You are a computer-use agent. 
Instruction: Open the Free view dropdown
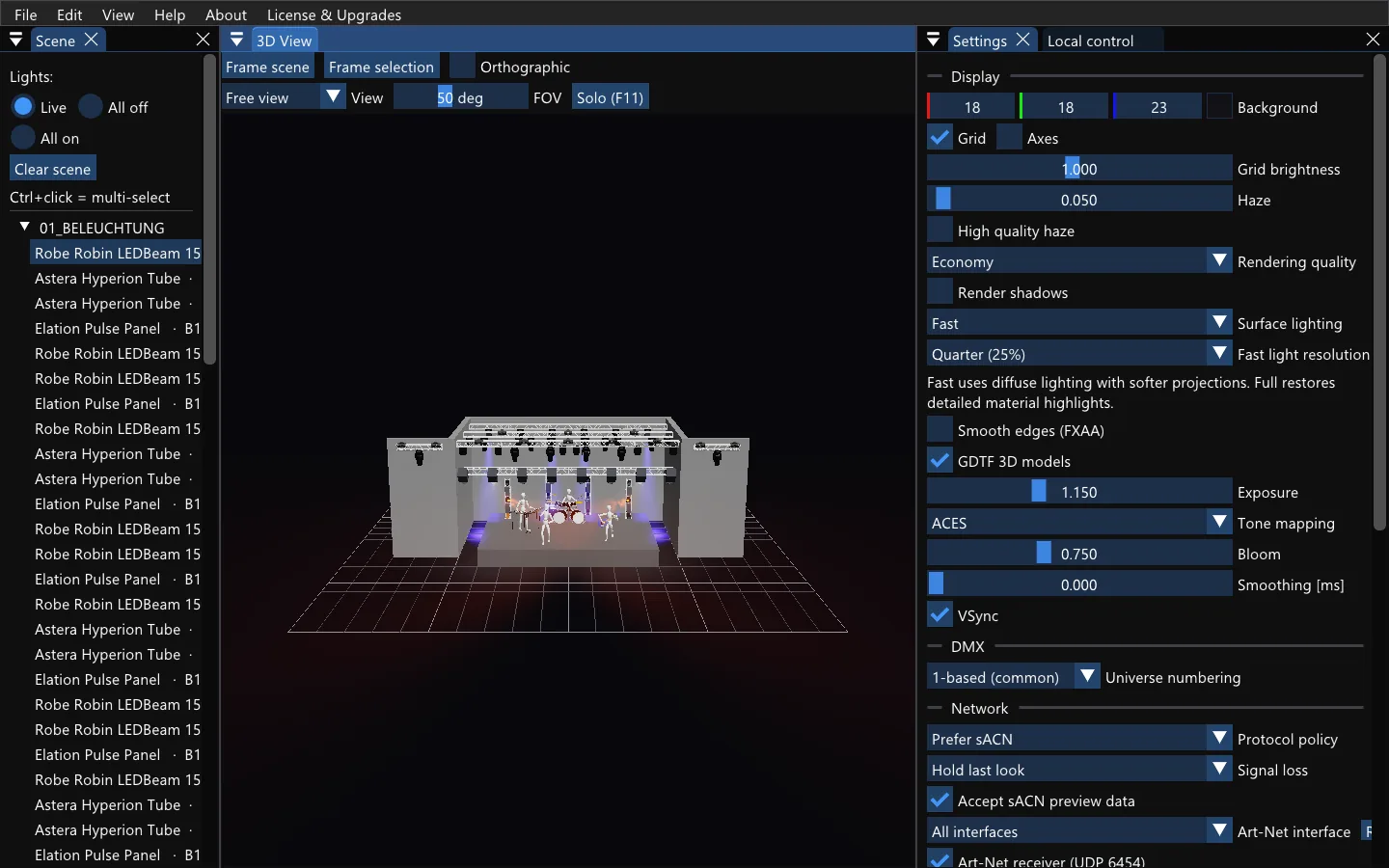click(284, 97)
